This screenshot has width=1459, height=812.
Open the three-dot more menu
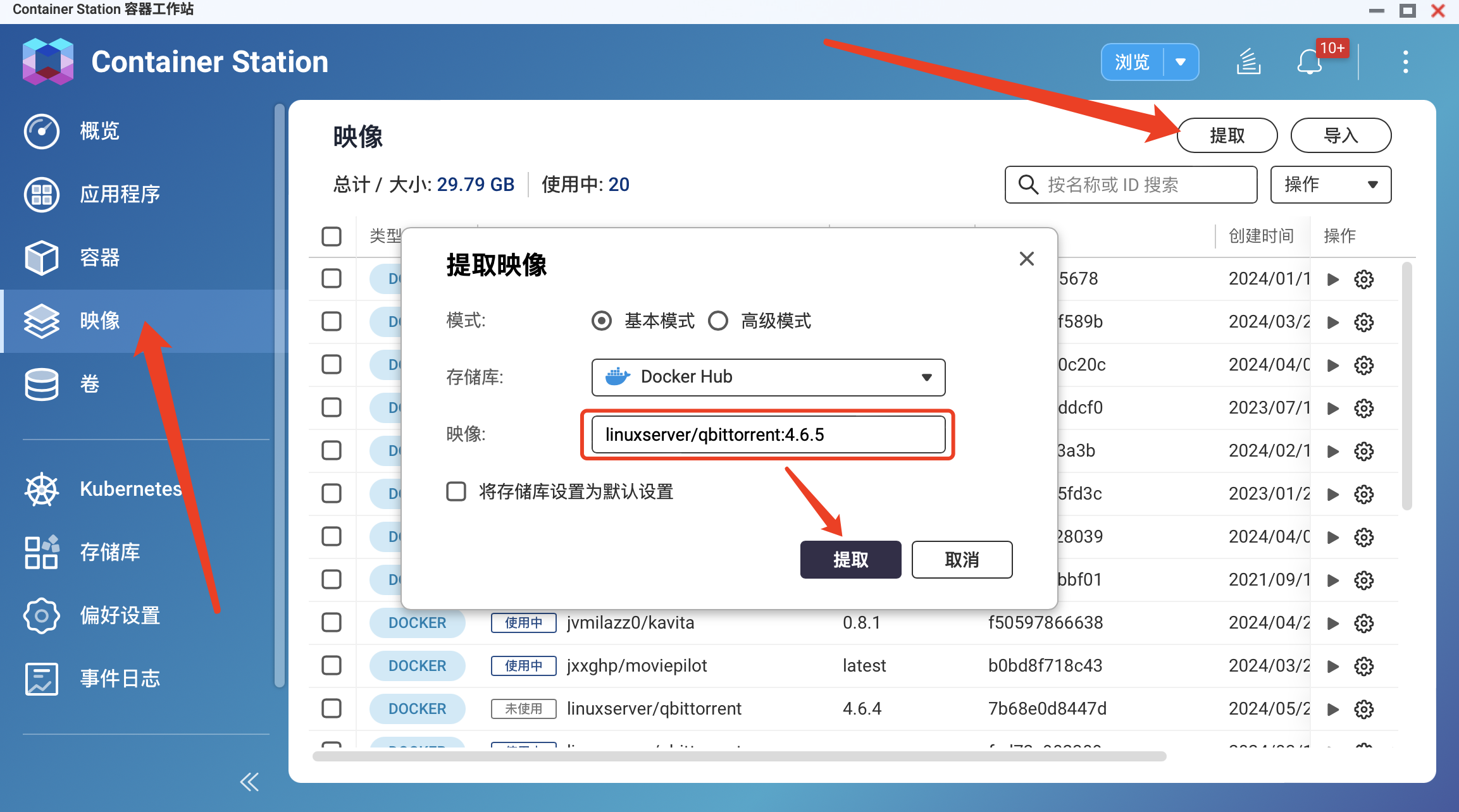[1405, 62]
